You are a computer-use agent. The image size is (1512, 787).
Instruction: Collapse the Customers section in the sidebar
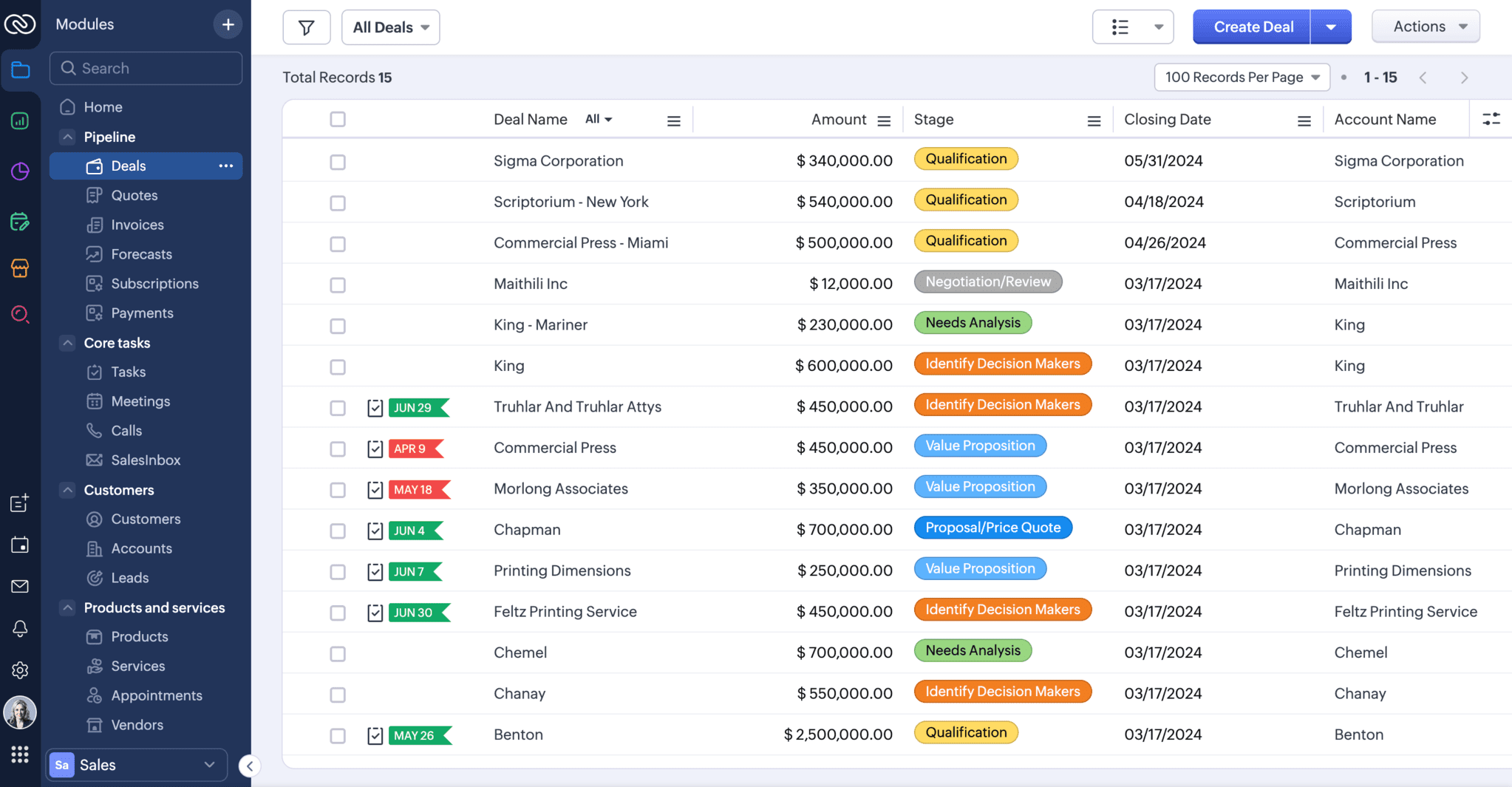[x=67, y=489]
